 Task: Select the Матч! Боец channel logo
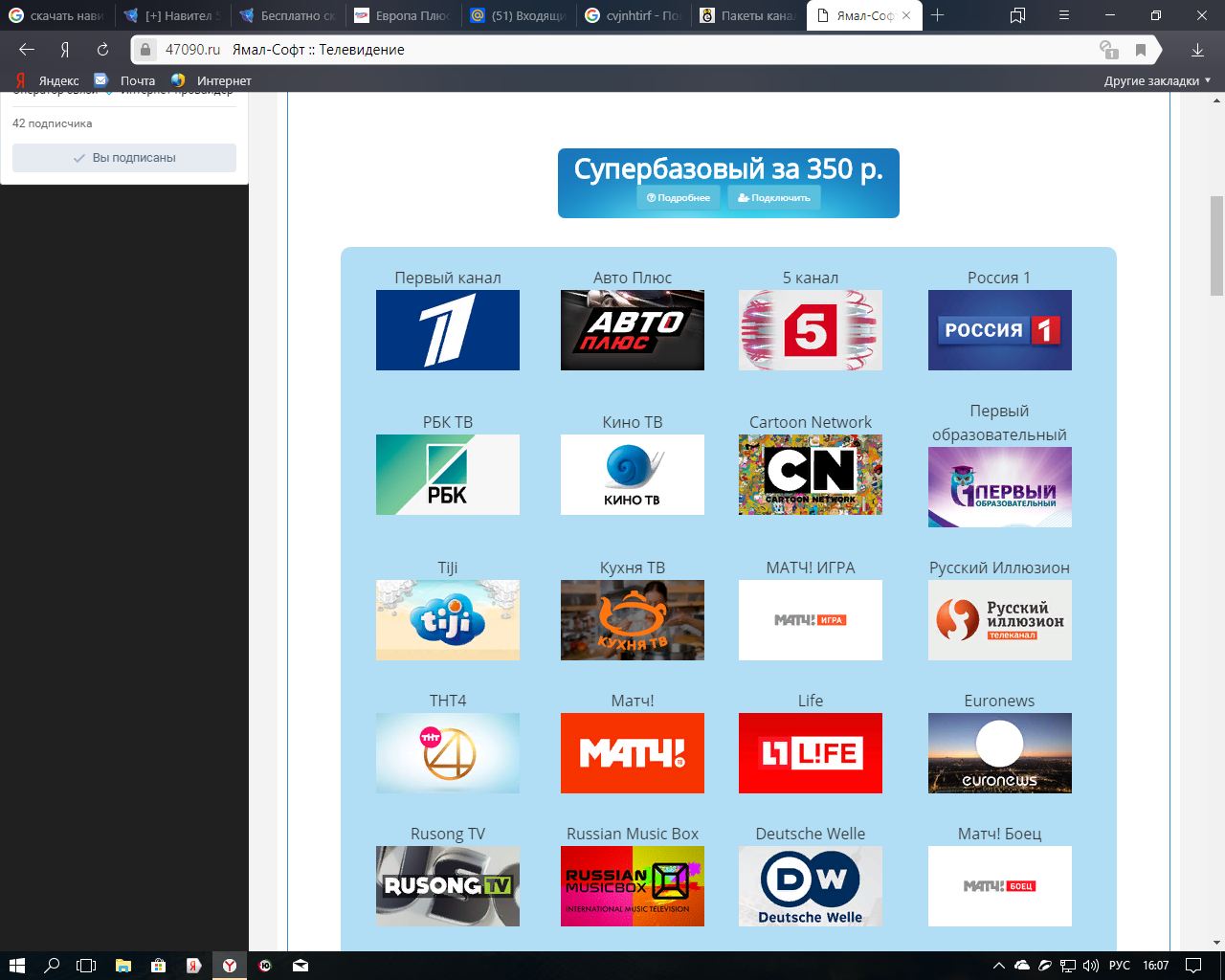pyautogui.click(x=1000, y=886)
